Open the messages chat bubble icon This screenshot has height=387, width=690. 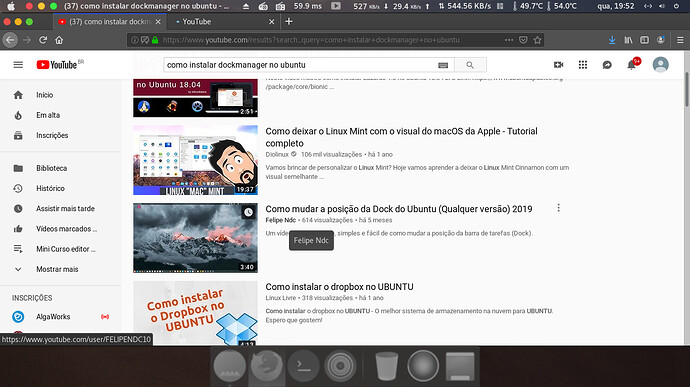point(607,65)
